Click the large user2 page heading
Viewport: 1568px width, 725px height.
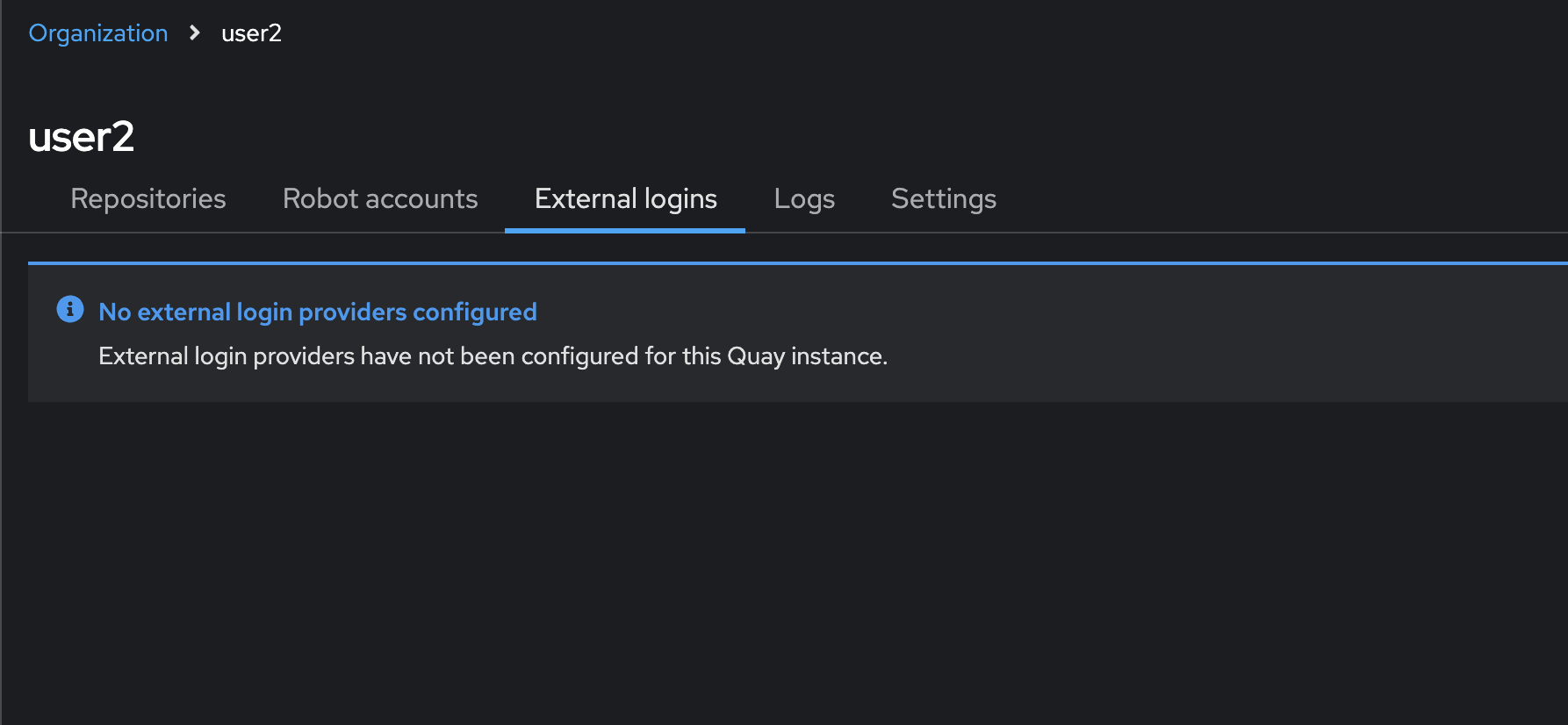click(81, 137)
